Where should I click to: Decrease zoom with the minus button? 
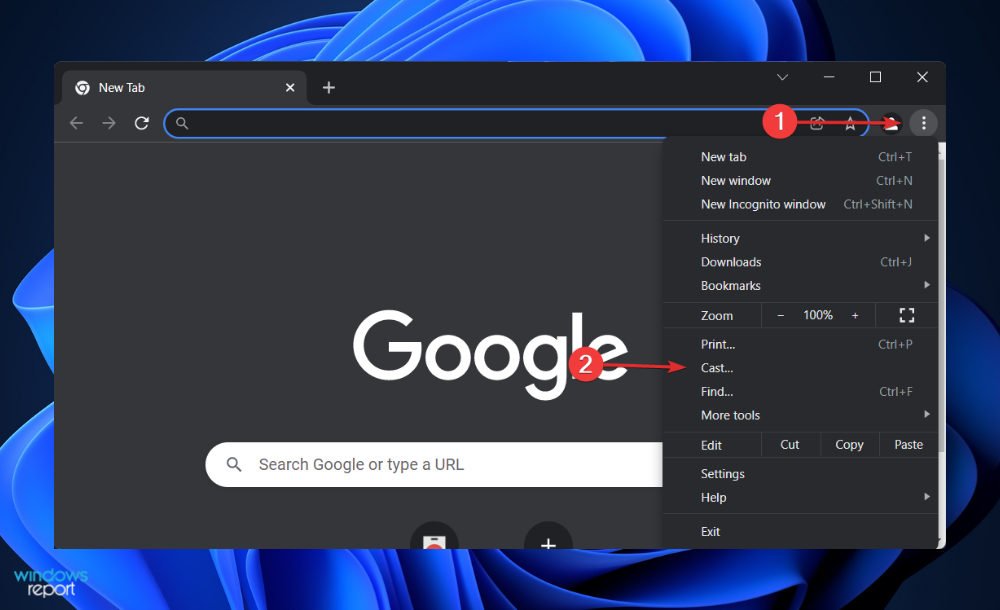coord(781,315)
